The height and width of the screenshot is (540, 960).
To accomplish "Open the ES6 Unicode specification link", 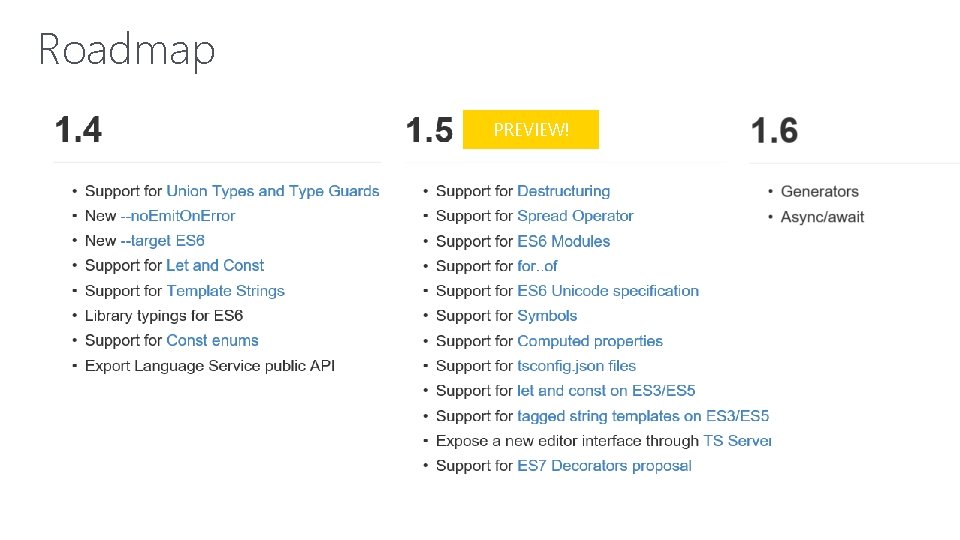I will pos(608,291).
